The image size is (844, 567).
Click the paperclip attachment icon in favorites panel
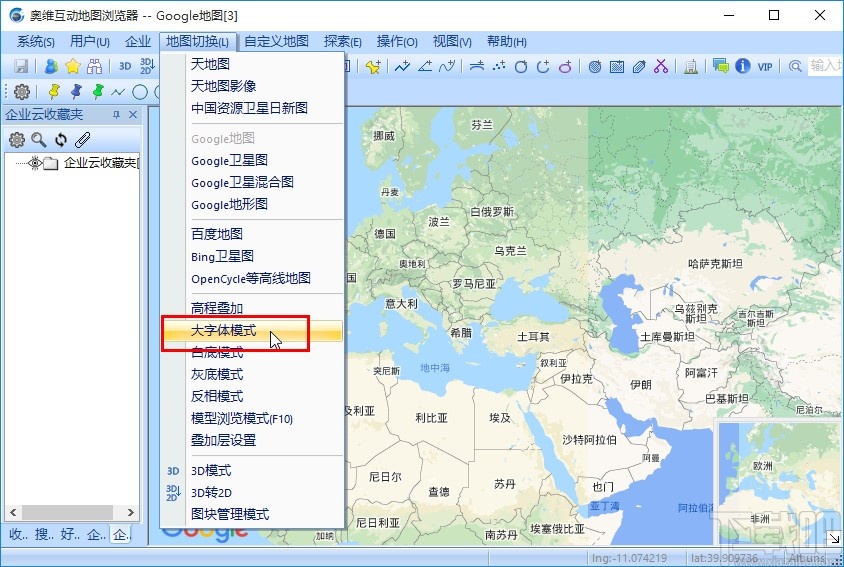[x=82, y=140]
